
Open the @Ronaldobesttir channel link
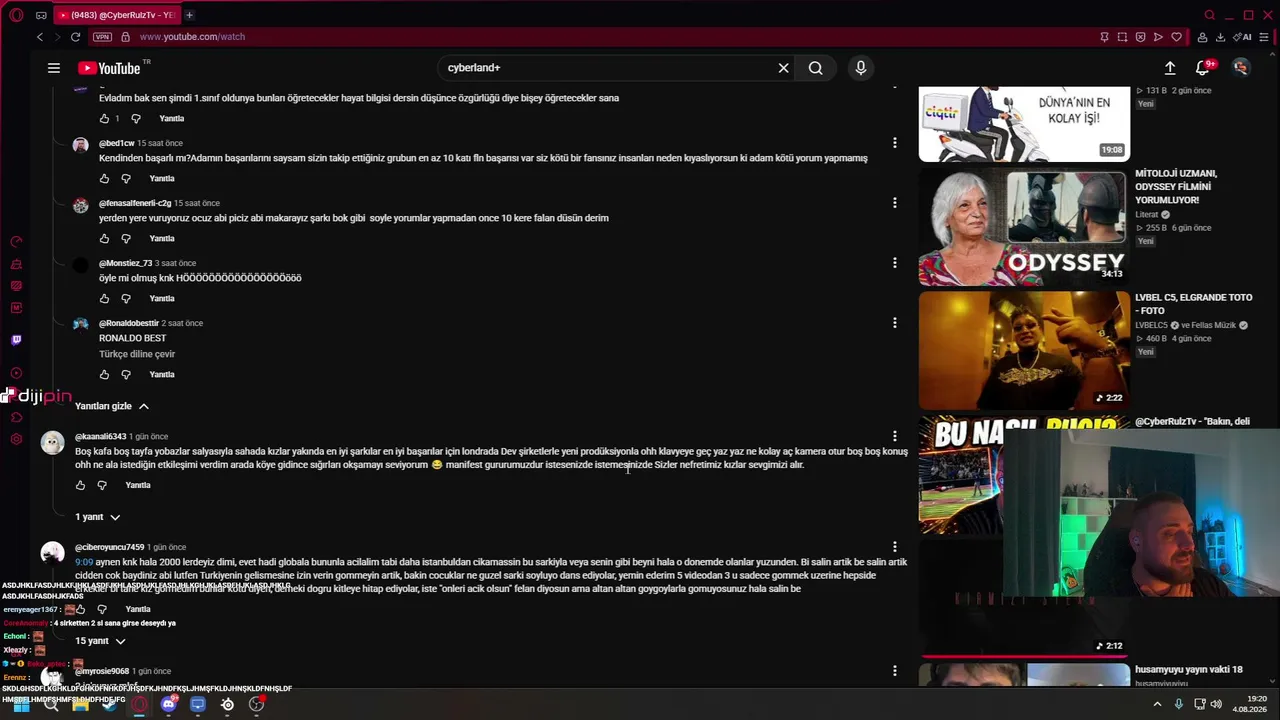pos(129,323)
